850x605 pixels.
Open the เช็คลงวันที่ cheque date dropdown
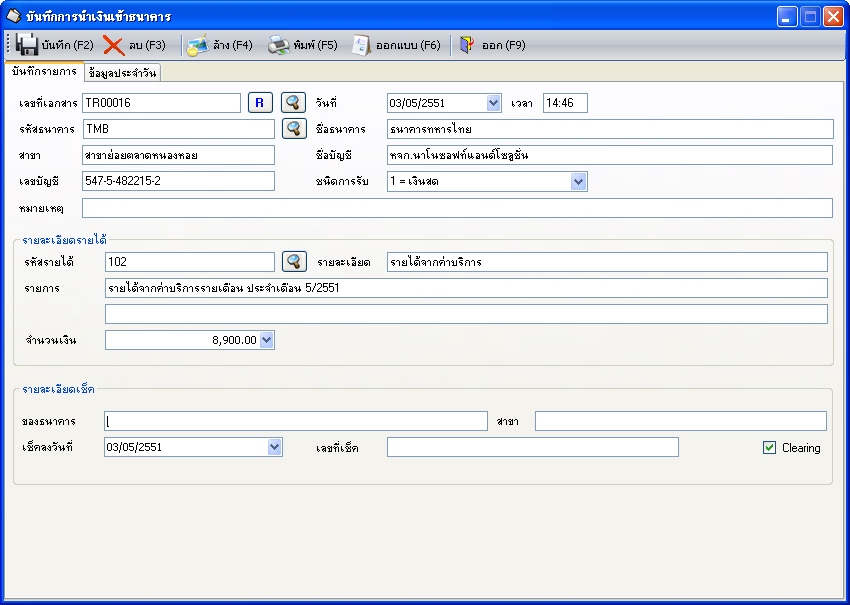tap(275, 447)
